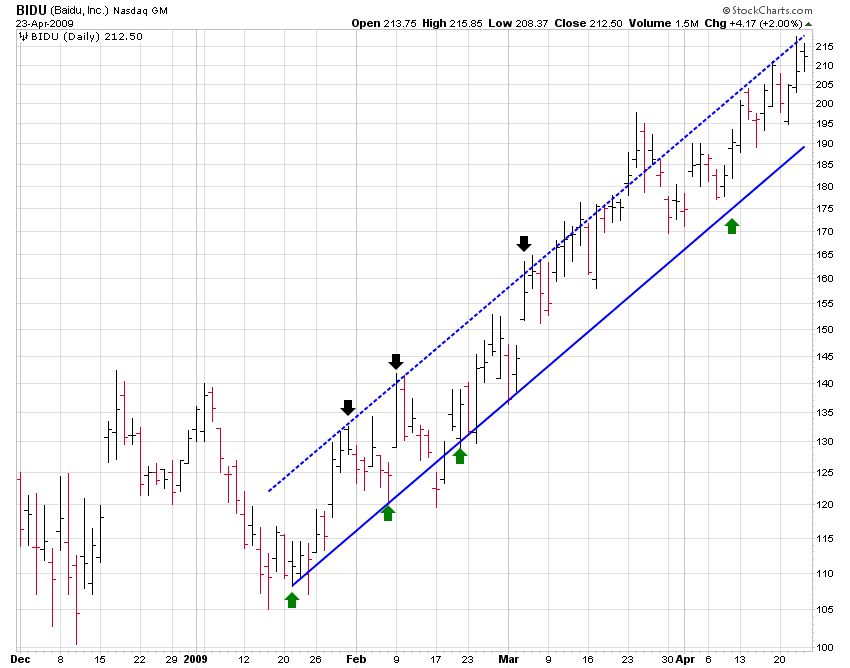Select the 13 date label after Apr
Image resolution: width=850 pixels, height=668 pixels.
click(740, 660)
